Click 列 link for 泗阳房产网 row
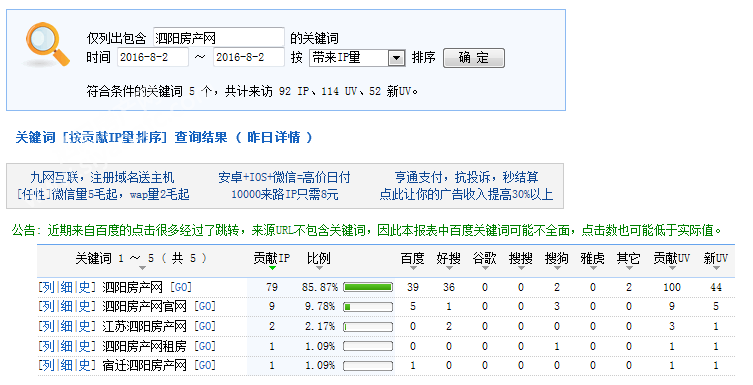 point(48,287)
